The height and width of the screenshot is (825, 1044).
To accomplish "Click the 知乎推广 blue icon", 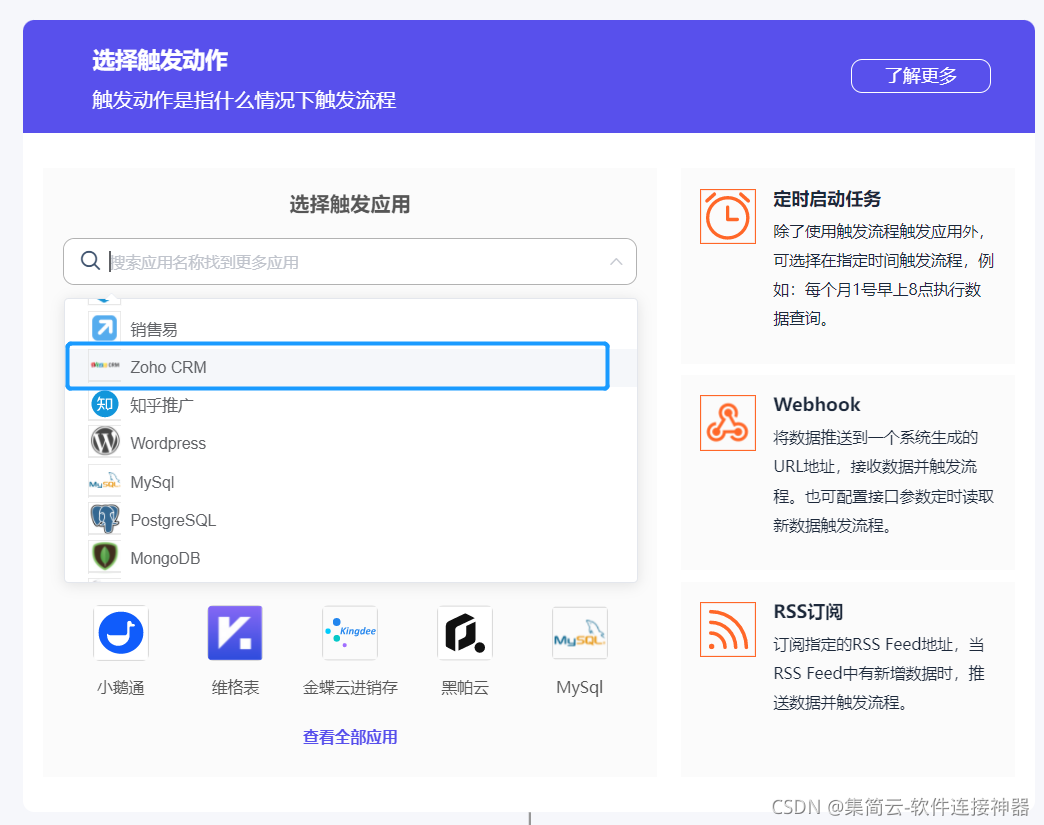I will [105, 404].
